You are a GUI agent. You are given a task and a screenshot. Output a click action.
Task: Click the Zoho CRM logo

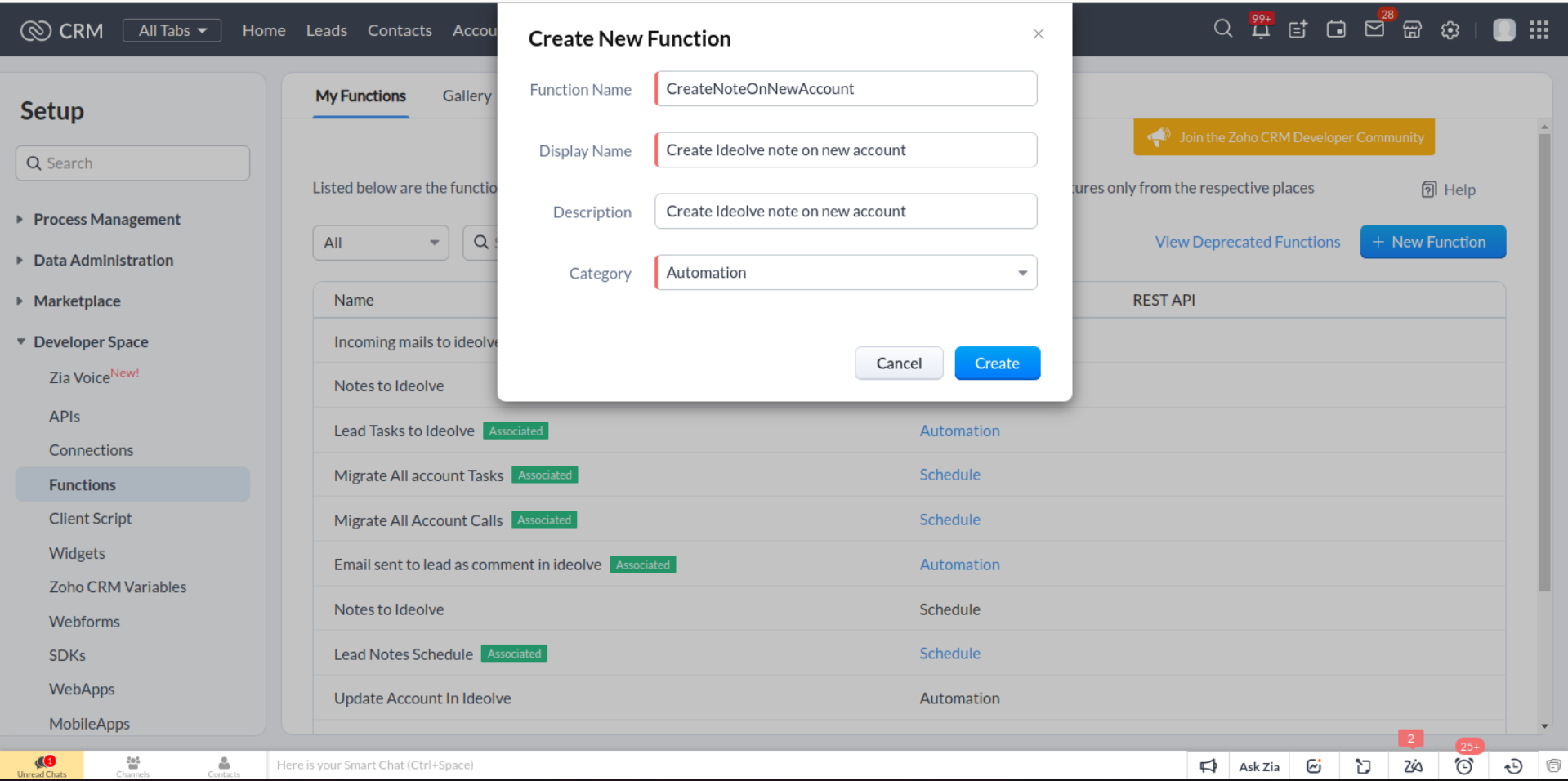tap(62, 30)
